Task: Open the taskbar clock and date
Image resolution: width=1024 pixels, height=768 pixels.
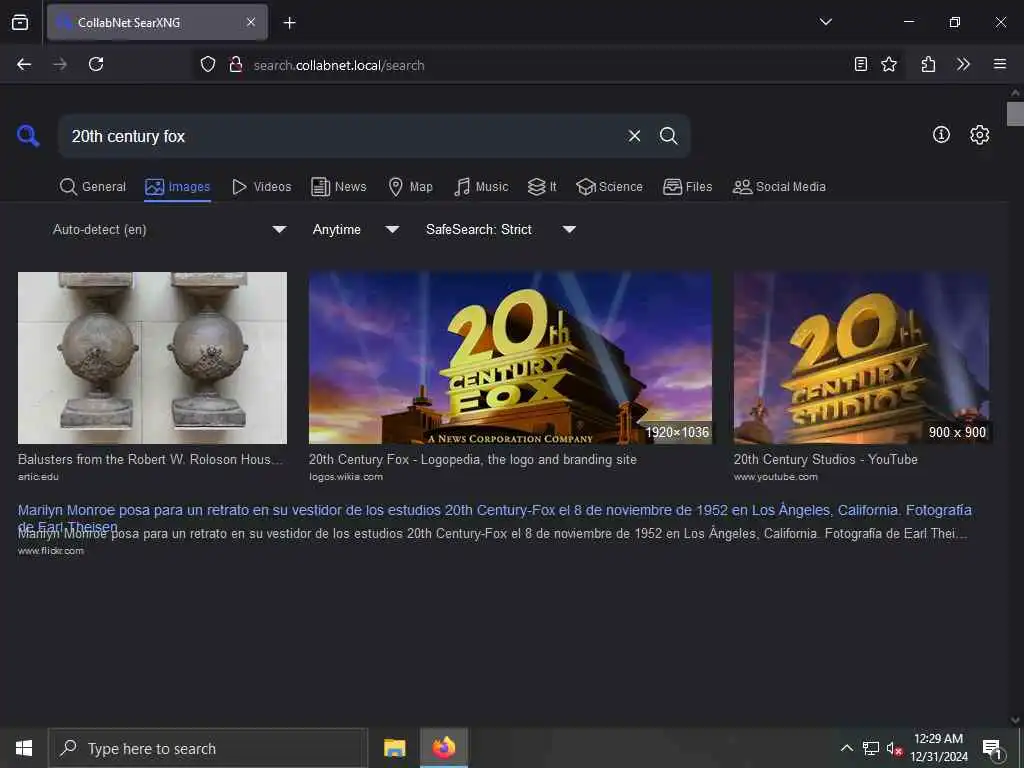Action: [938, 748]
